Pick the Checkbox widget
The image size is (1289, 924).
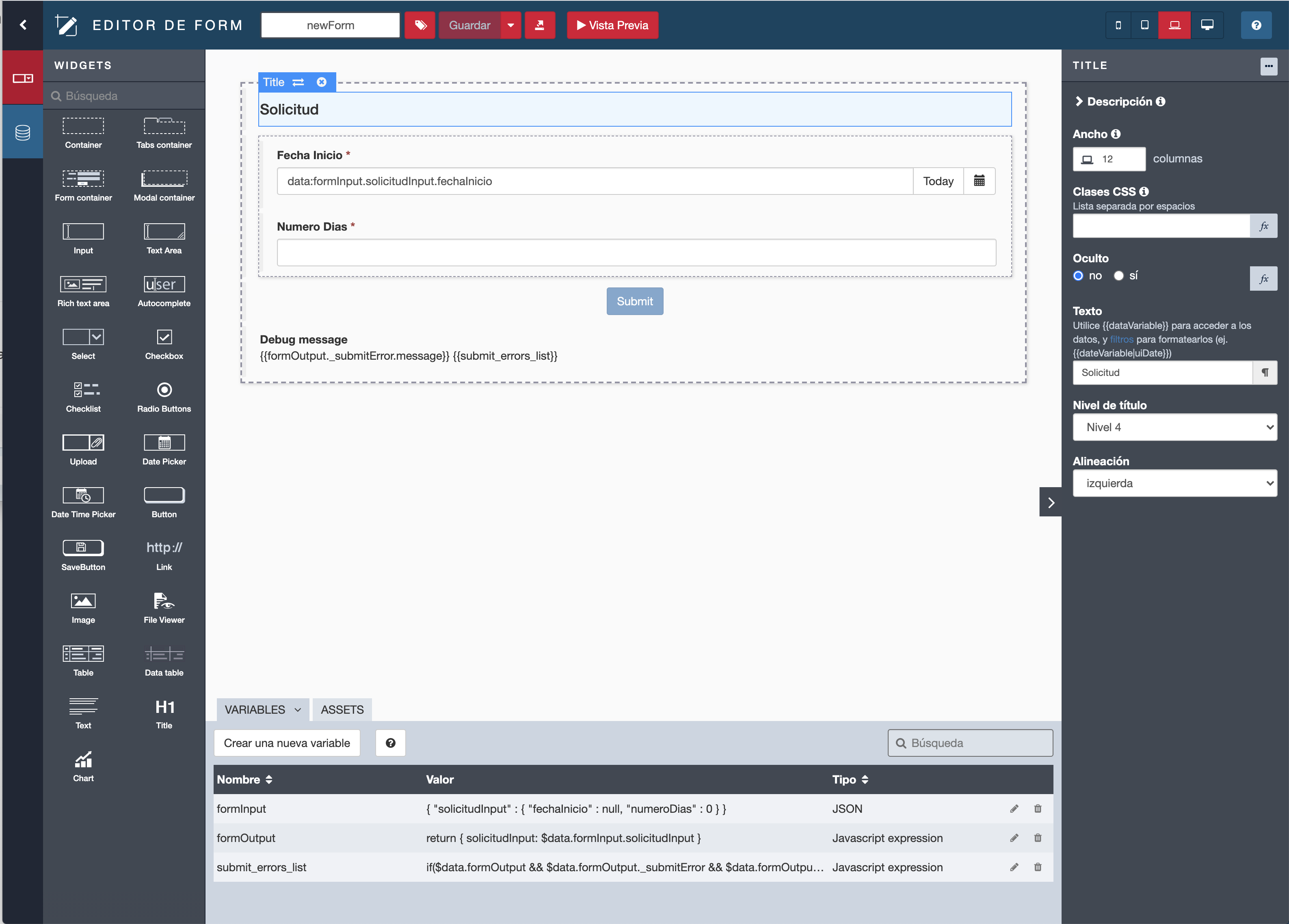tap(164, 345)
